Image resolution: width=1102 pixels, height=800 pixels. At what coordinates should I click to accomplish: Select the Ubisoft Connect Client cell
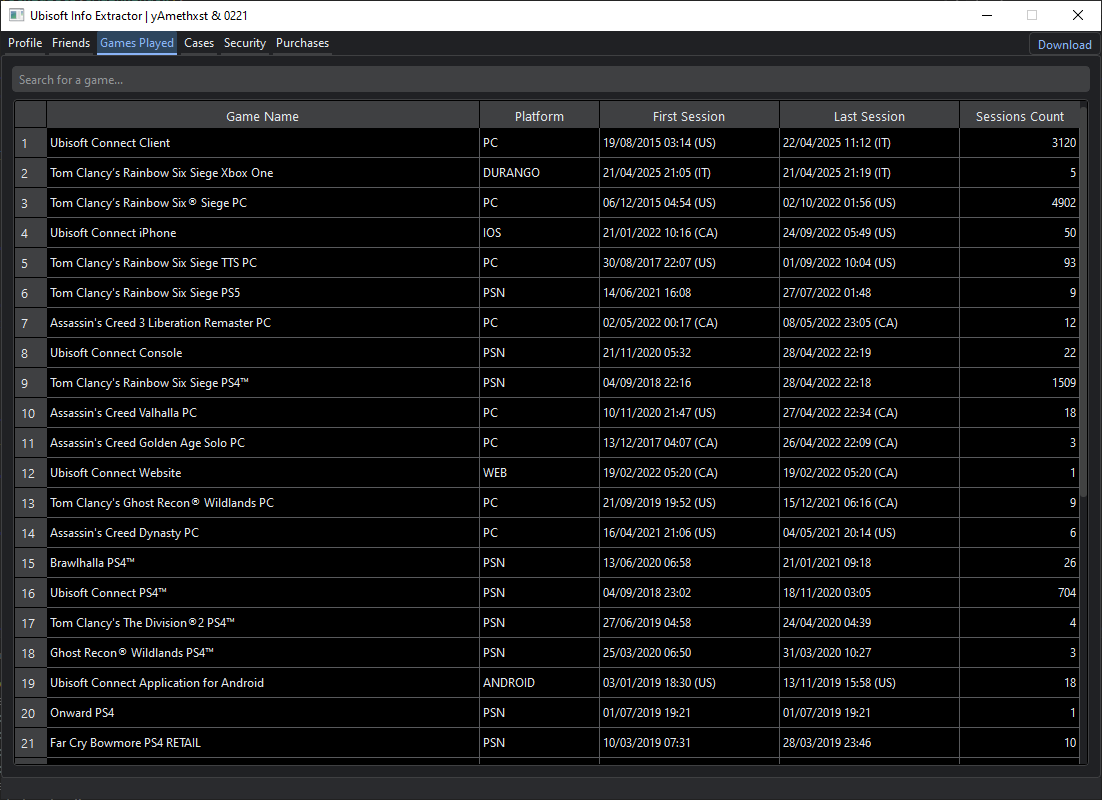(x=263, y=143)
